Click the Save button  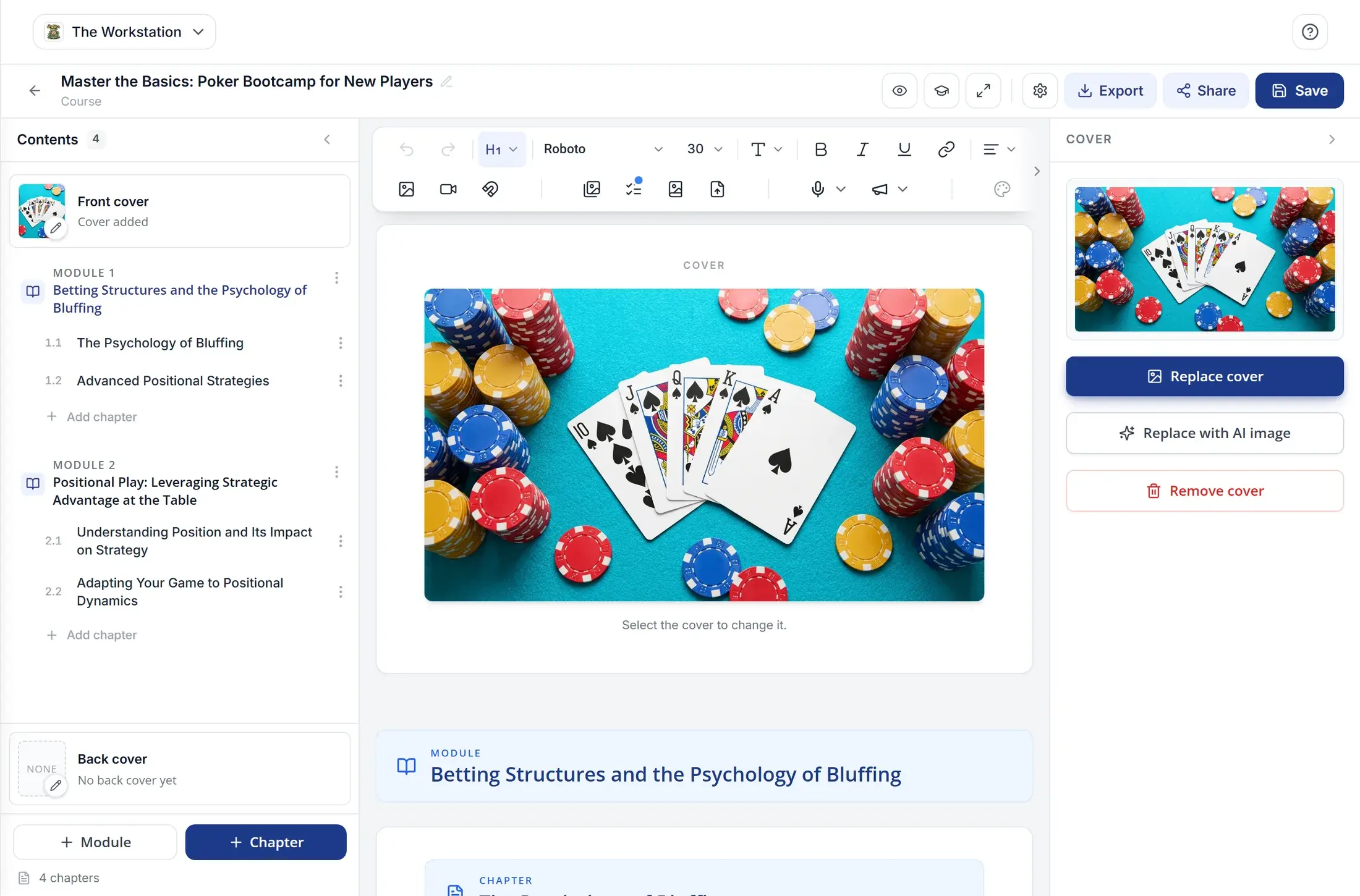point(1299,91)
